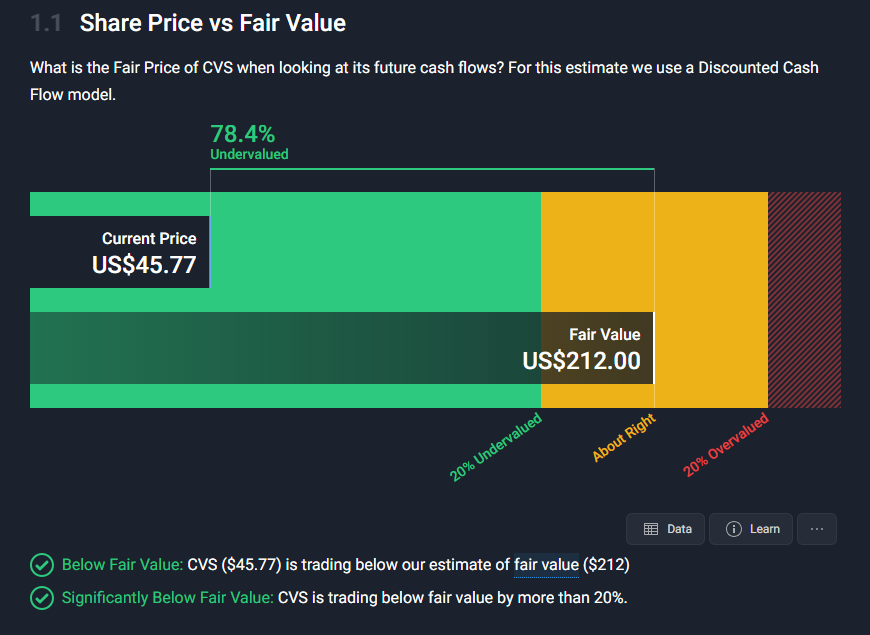Screen dimensions: 870x635
Task: Click the table icon on the Data button
Action: coord(650,529)
